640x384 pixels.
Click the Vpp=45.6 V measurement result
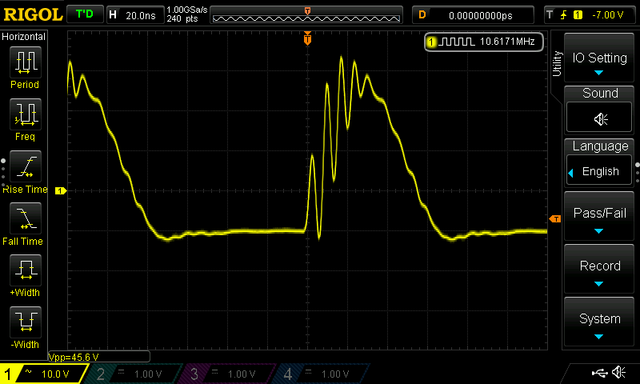(74, 357)
